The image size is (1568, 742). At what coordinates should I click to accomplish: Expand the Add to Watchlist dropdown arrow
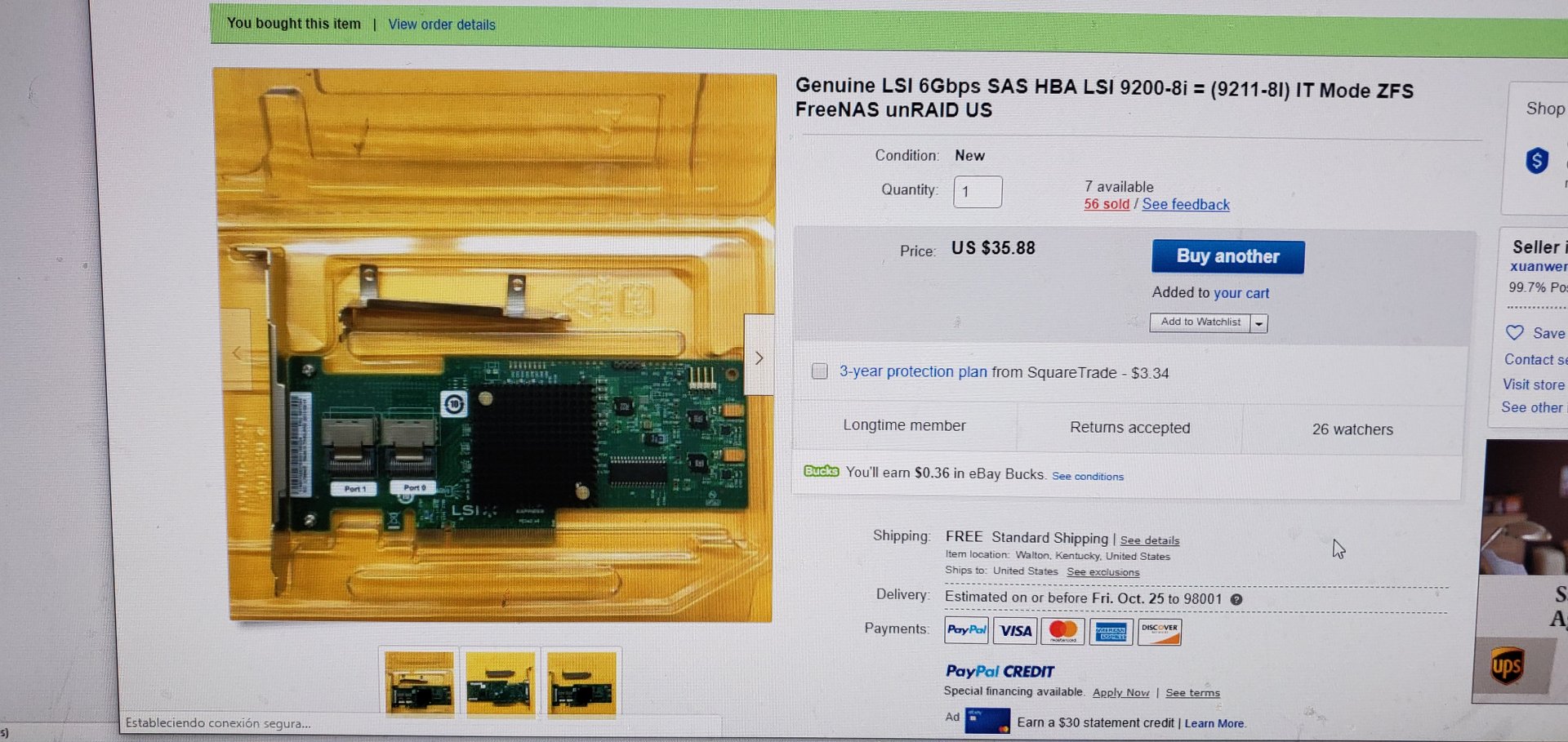[x=1259, y=323]
